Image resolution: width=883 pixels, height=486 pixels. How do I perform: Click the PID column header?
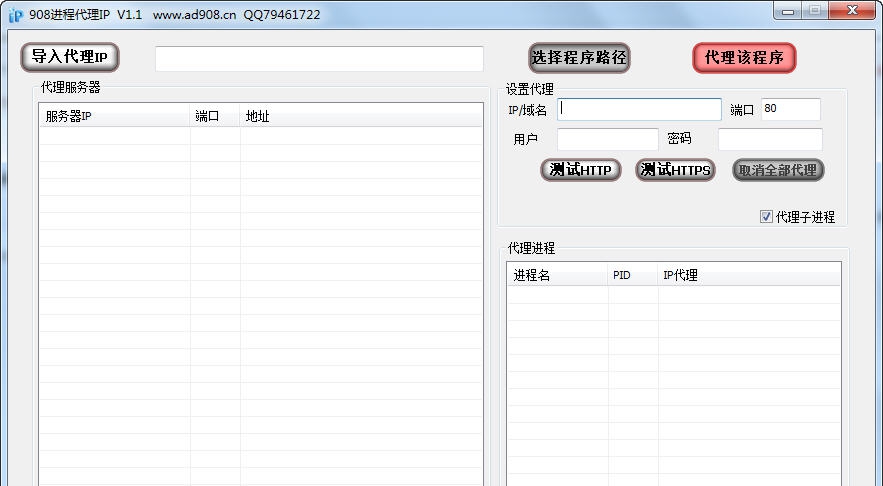click(x=633, y=275)
